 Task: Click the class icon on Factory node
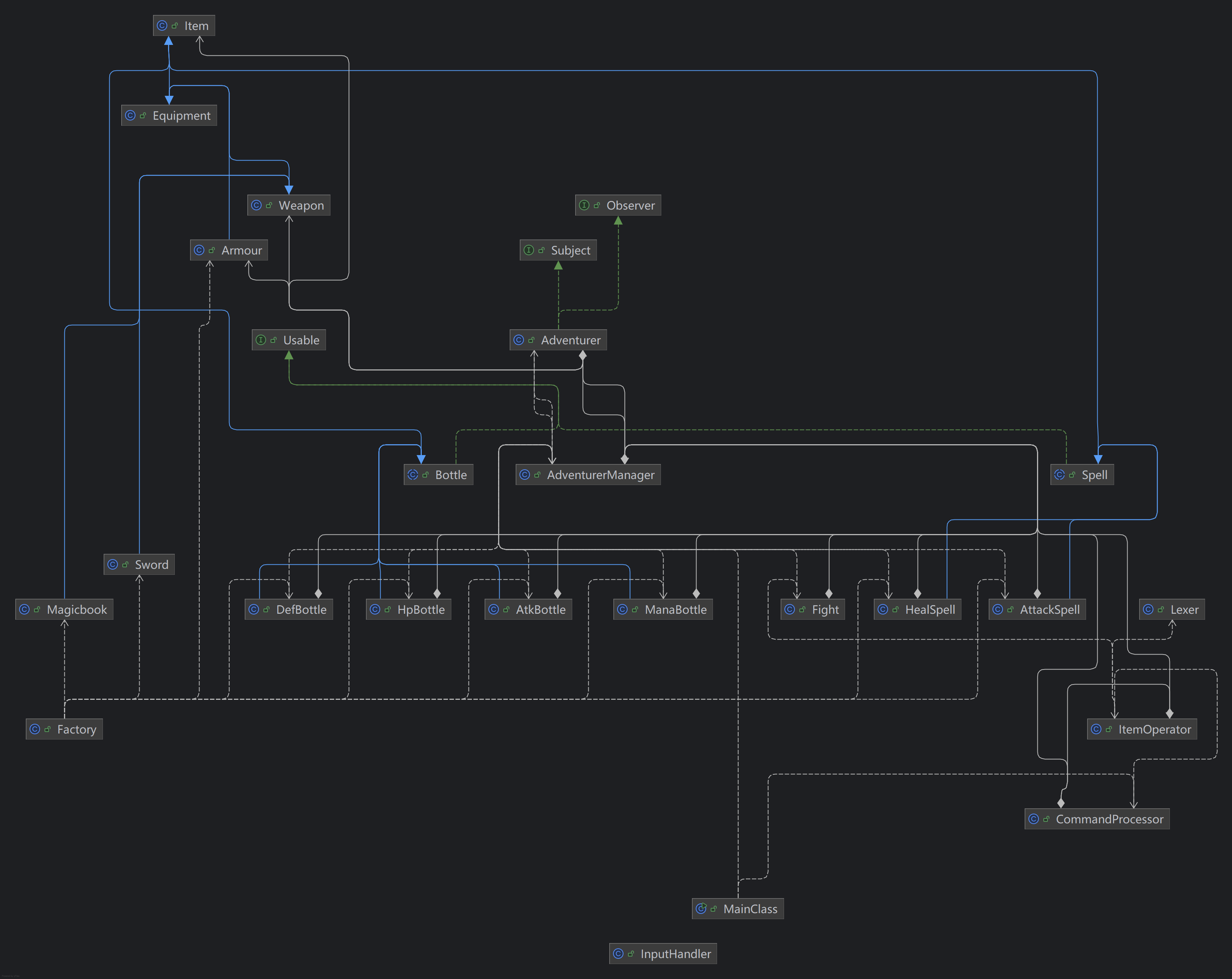35,729
